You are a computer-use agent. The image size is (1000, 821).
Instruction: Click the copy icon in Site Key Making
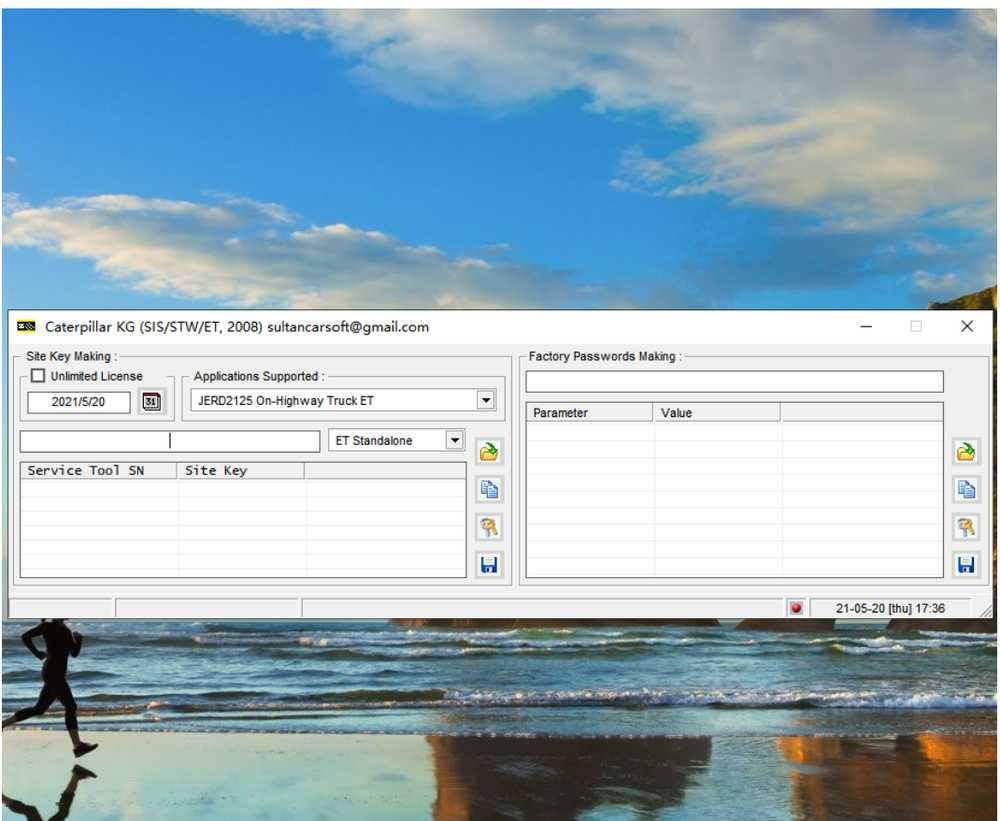click(489, 489)
